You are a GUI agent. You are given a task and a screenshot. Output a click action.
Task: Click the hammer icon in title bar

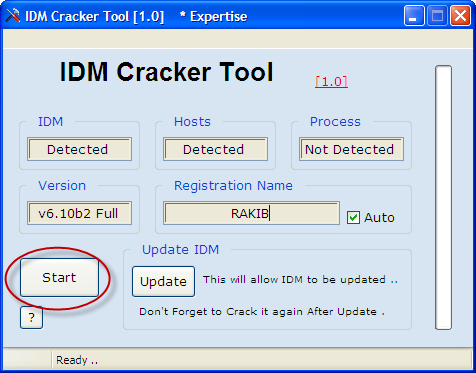(x=13, y=16)
